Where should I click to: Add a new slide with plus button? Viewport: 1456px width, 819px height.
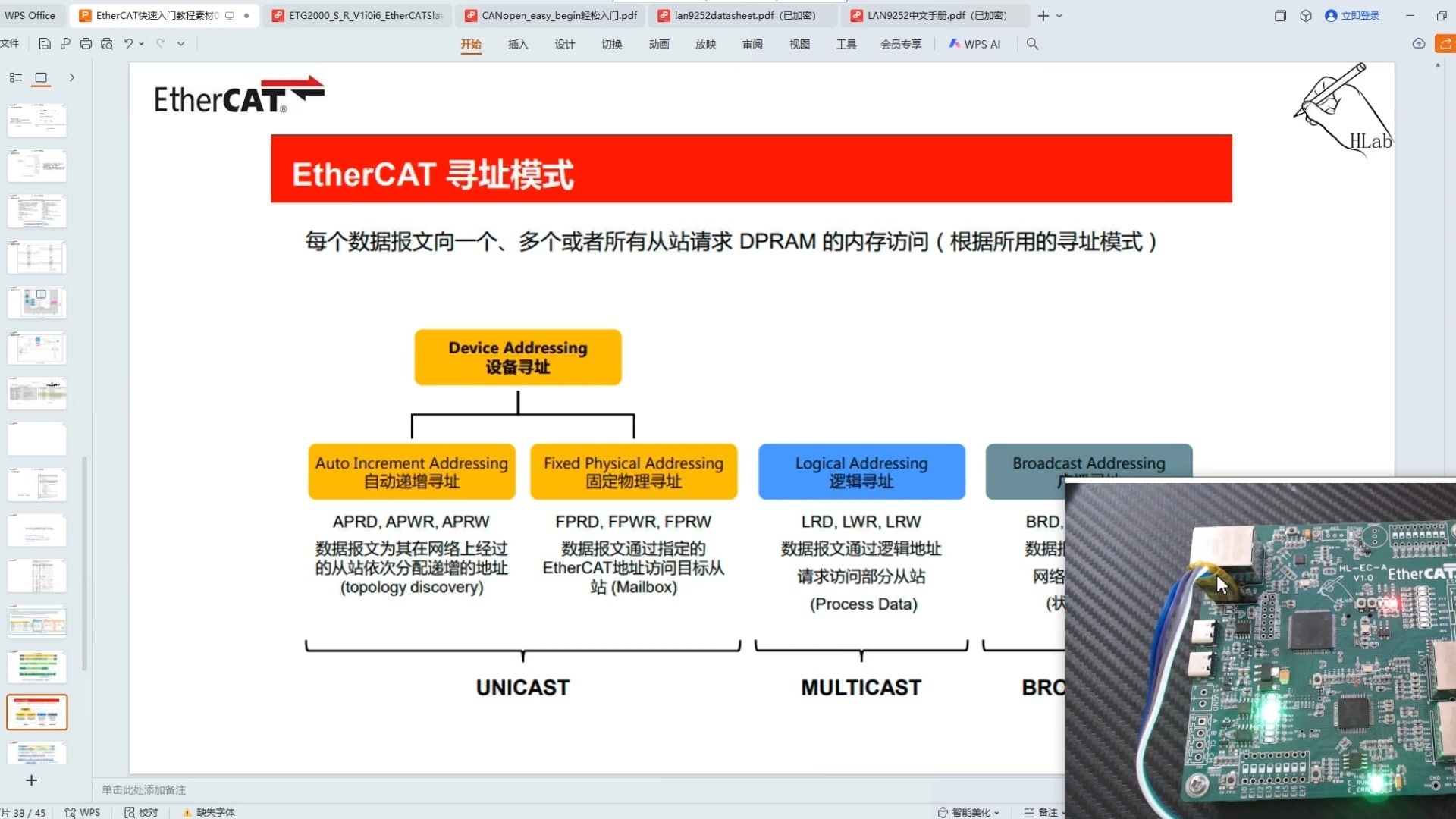pyautogui.click(x=31, y=780)
